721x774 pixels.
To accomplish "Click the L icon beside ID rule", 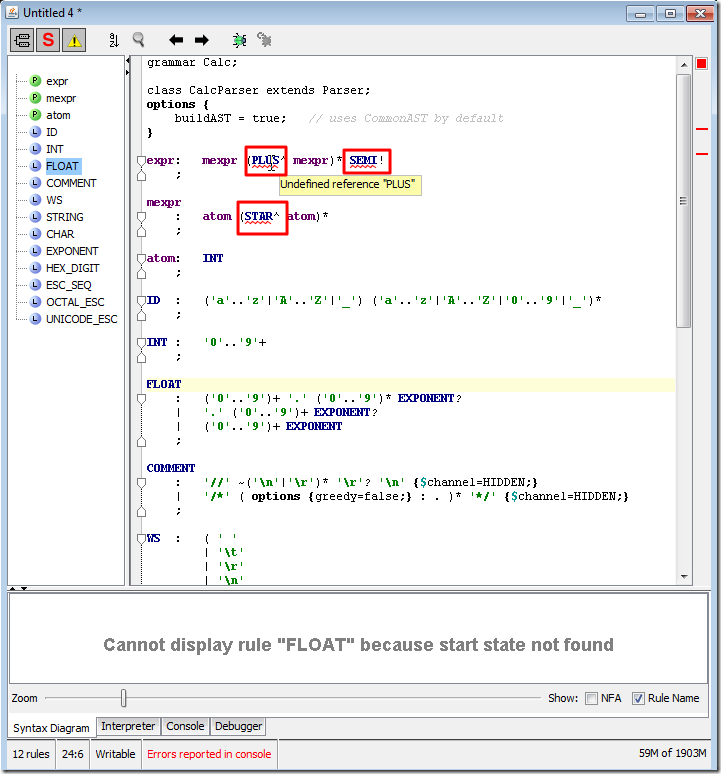I will point(35,132).
